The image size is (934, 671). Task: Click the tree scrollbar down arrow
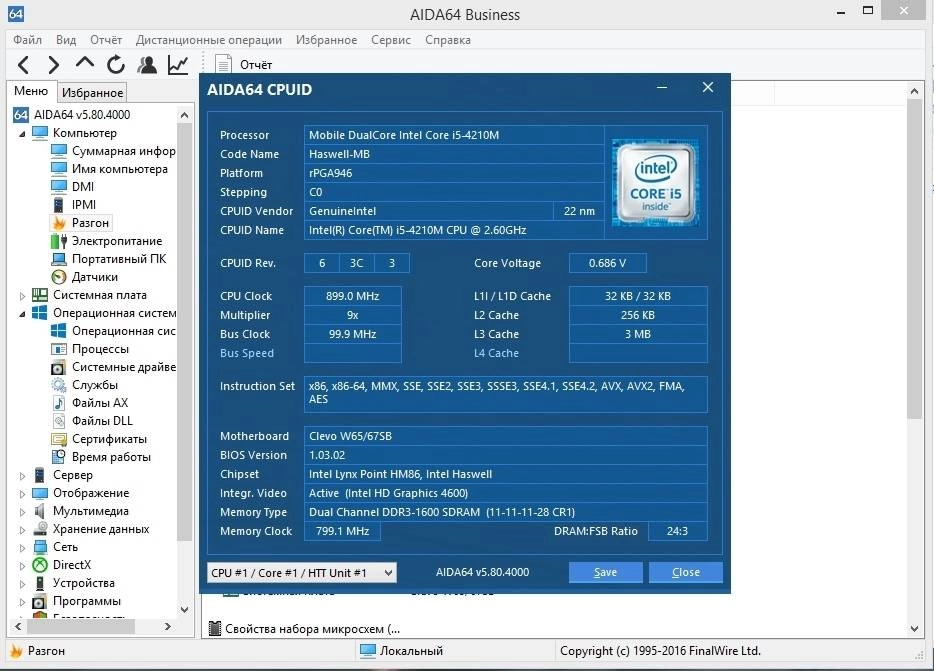coord(184,610)
